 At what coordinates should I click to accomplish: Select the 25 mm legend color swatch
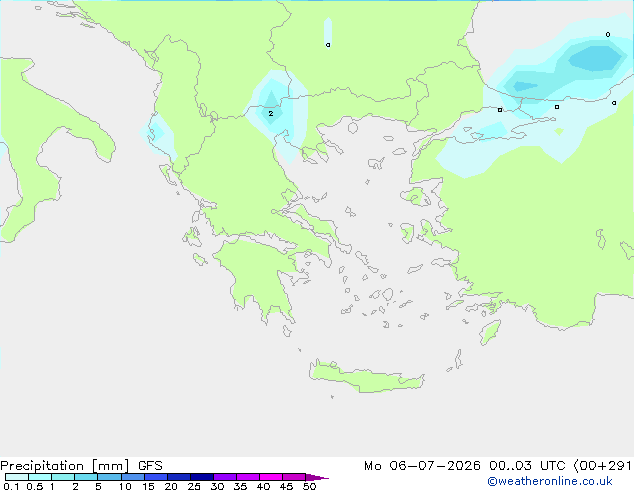tap(201, 477)
